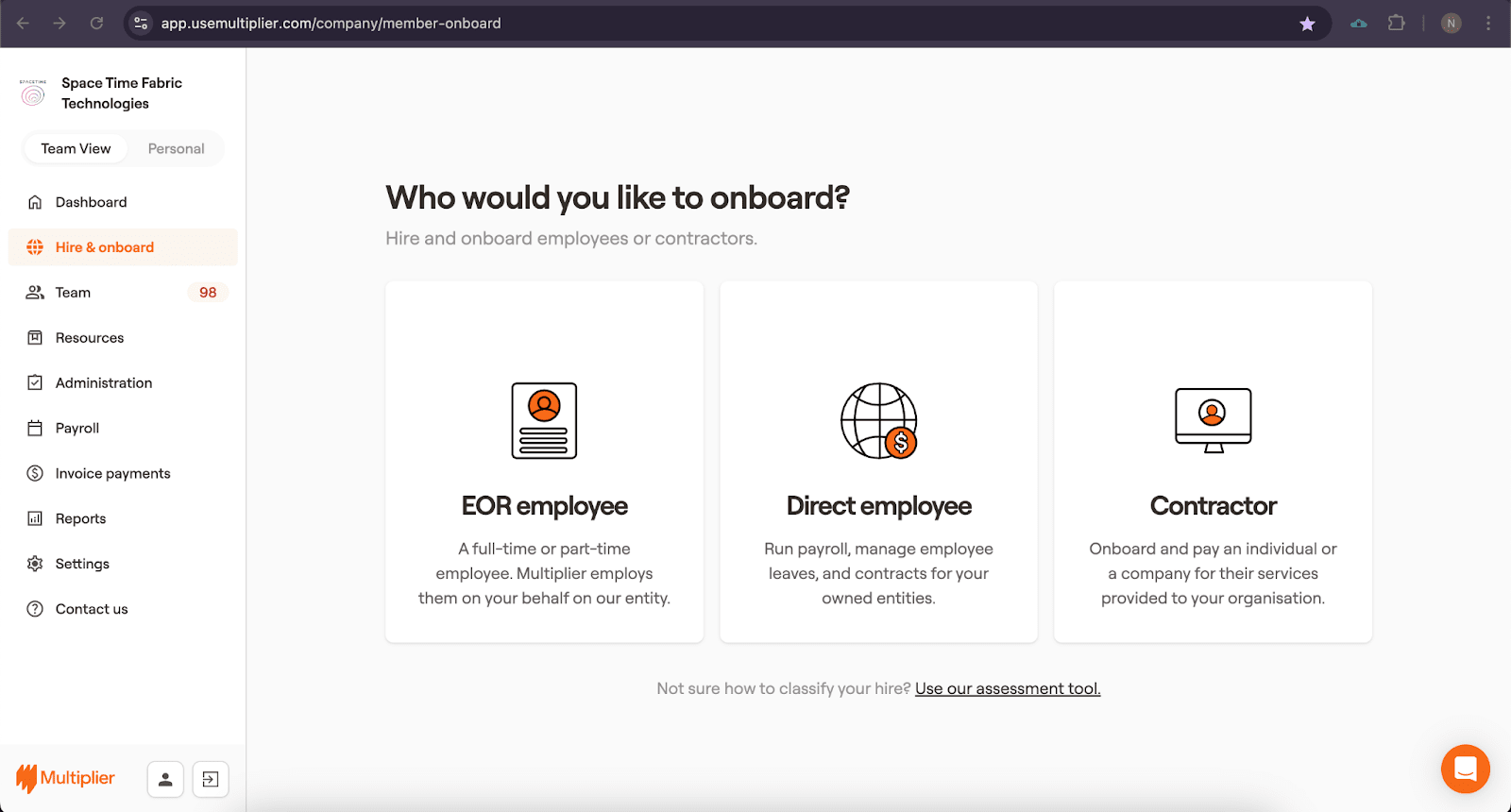Image resolution: width=1511 pixels, height=812 pixels.
Task: Click the Administration checkbox icon
Action: pos(35,383)
